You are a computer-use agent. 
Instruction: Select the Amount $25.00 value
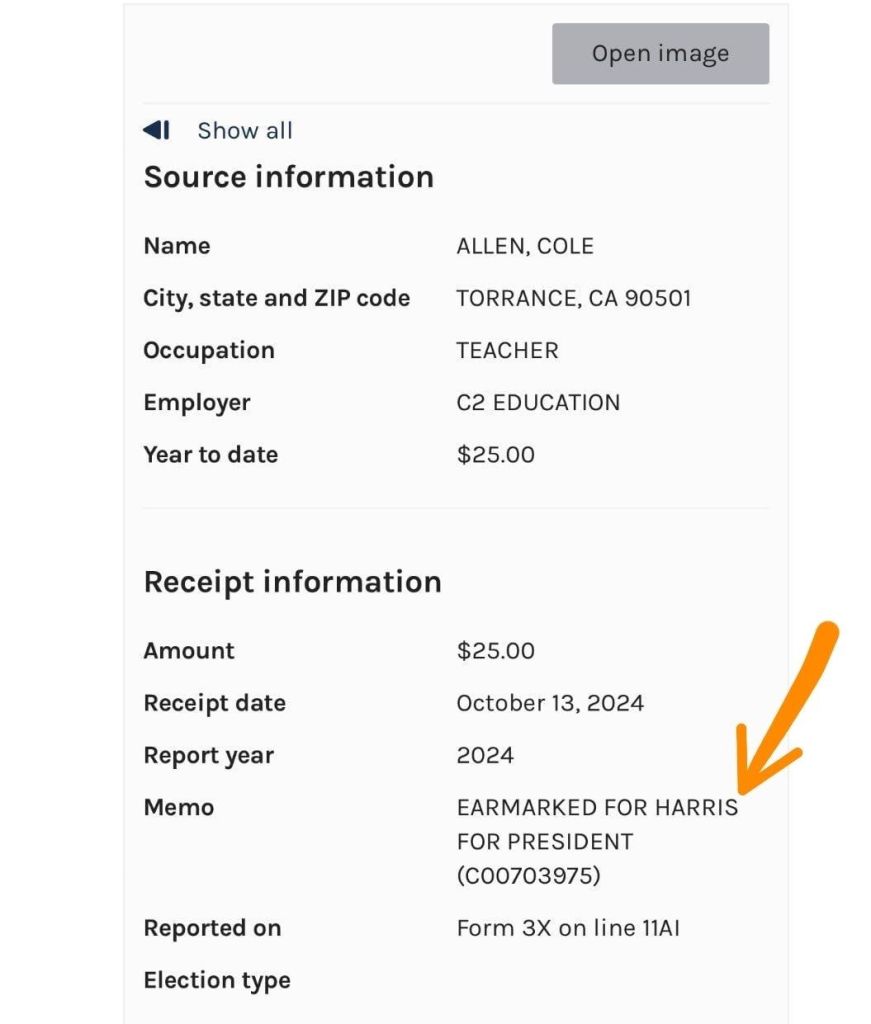pyautogui.click(x=495, y=651)
